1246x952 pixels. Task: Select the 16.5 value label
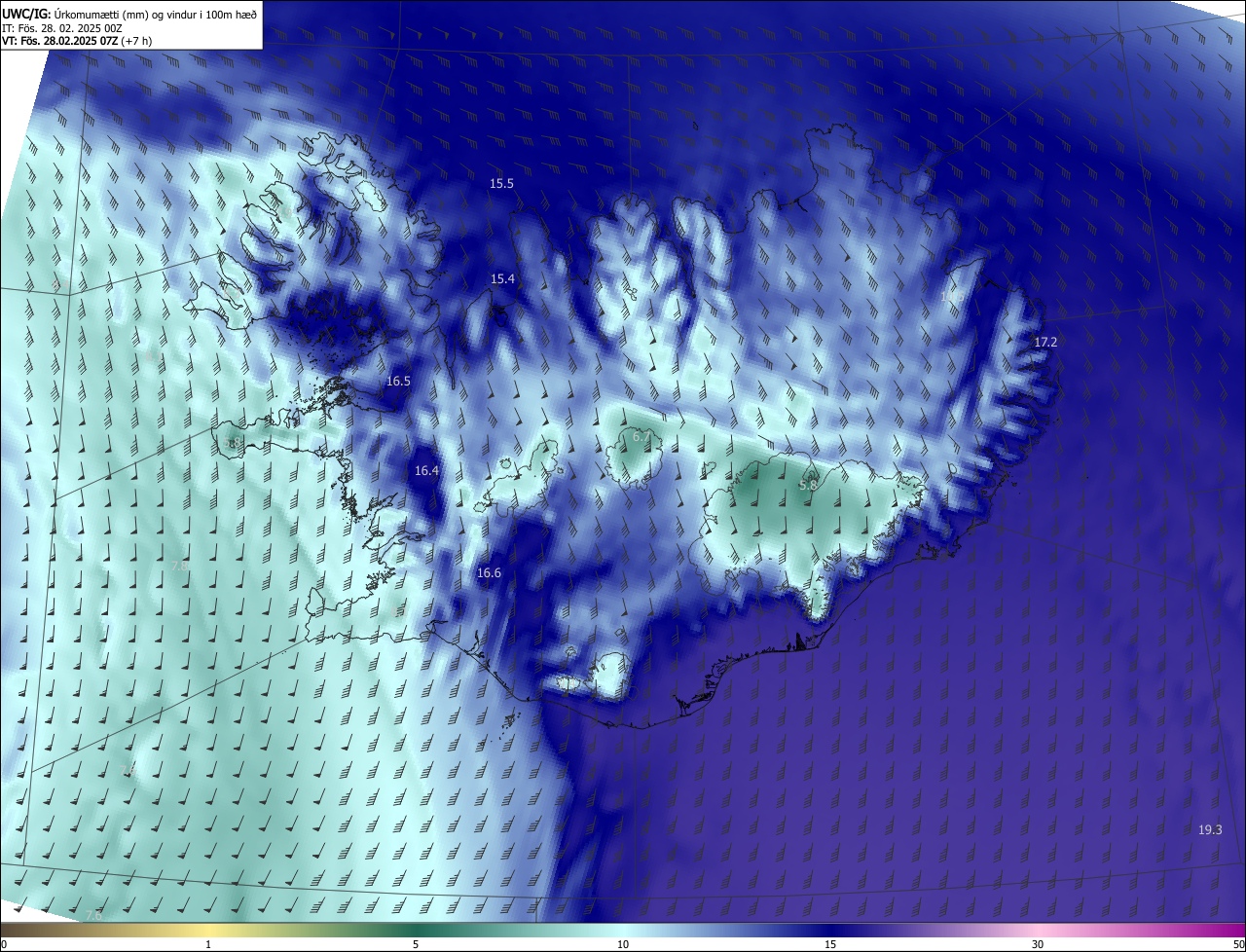(x=398, y=382)
